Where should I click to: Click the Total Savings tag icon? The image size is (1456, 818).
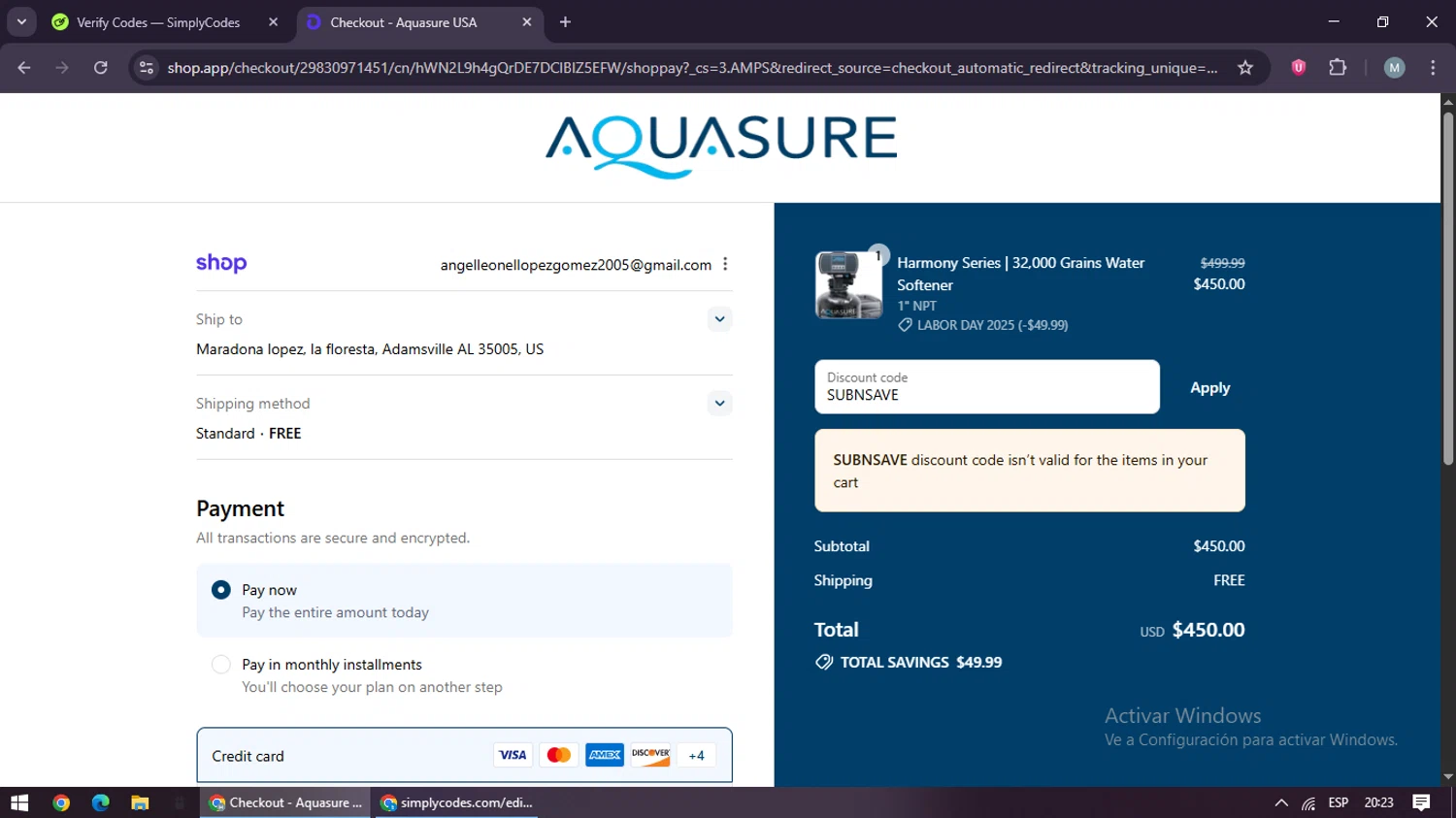click(x=824, y=663)
